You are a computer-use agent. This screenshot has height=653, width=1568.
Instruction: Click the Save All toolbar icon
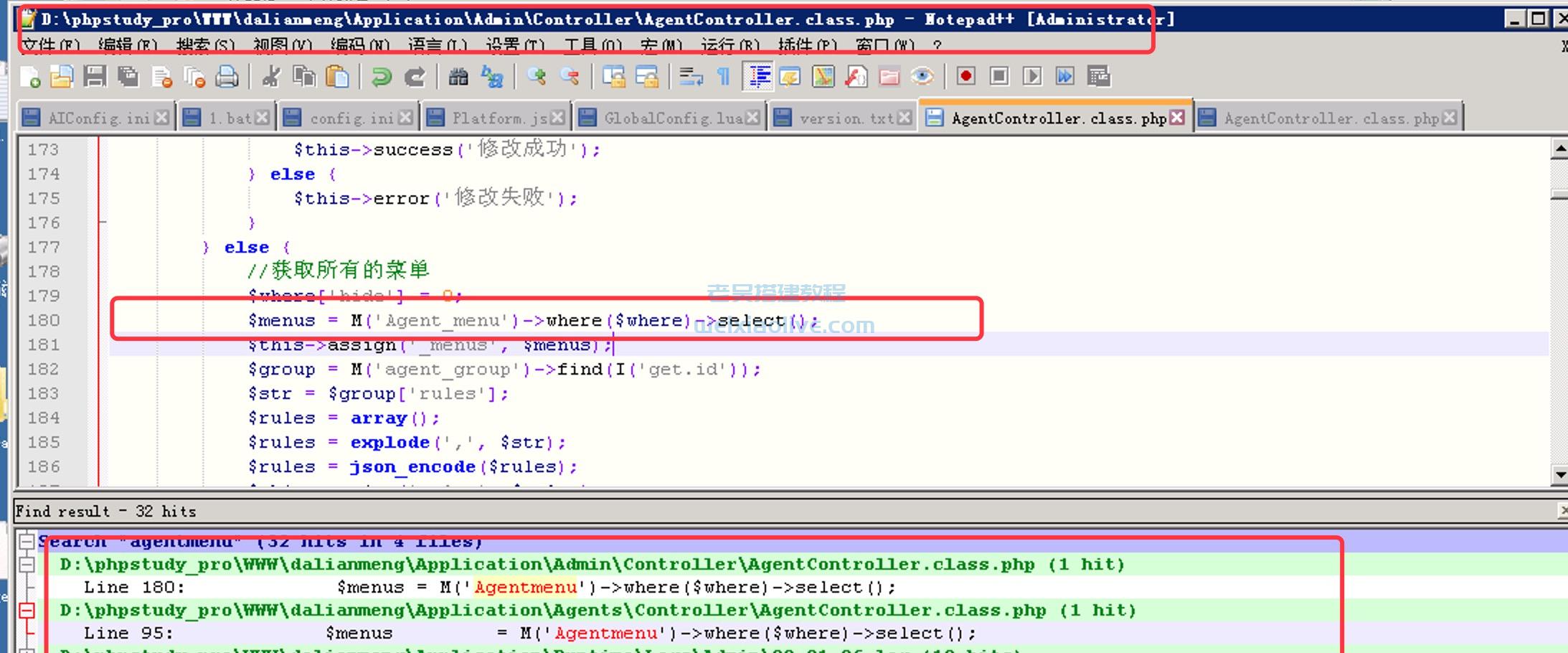pyautogui.click(x=128, y=76)
